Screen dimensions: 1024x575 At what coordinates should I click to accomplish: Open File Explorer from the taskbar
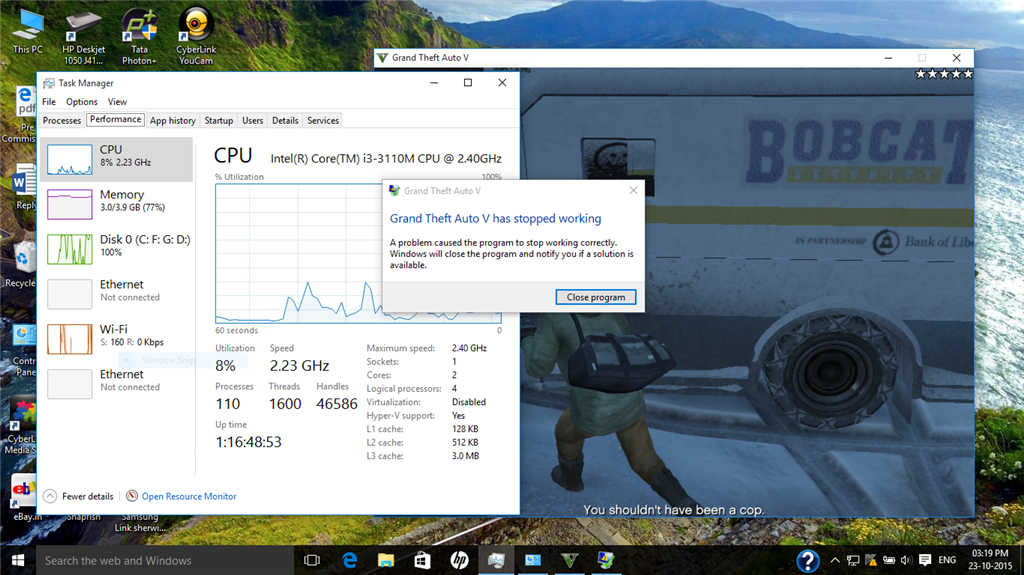tap(386, 561)
